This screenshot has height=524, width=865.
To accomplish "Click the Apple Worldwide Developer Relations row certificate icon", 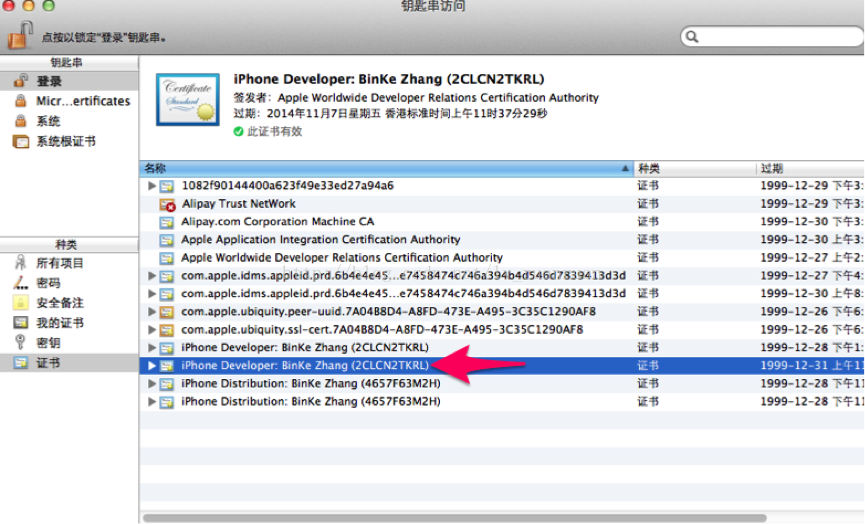I will 167,258.
